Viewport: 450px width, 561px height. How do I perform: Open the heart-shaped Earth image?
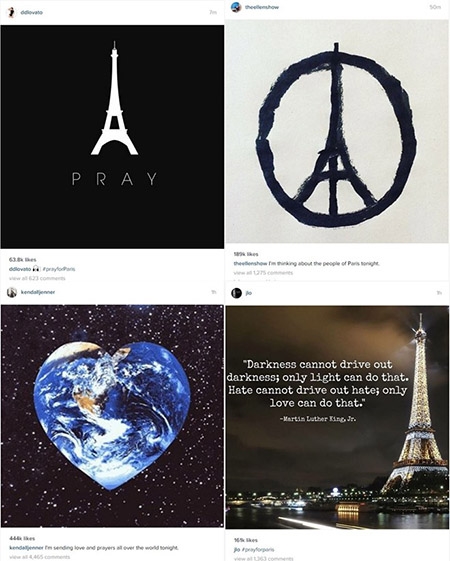click(112, 416)
